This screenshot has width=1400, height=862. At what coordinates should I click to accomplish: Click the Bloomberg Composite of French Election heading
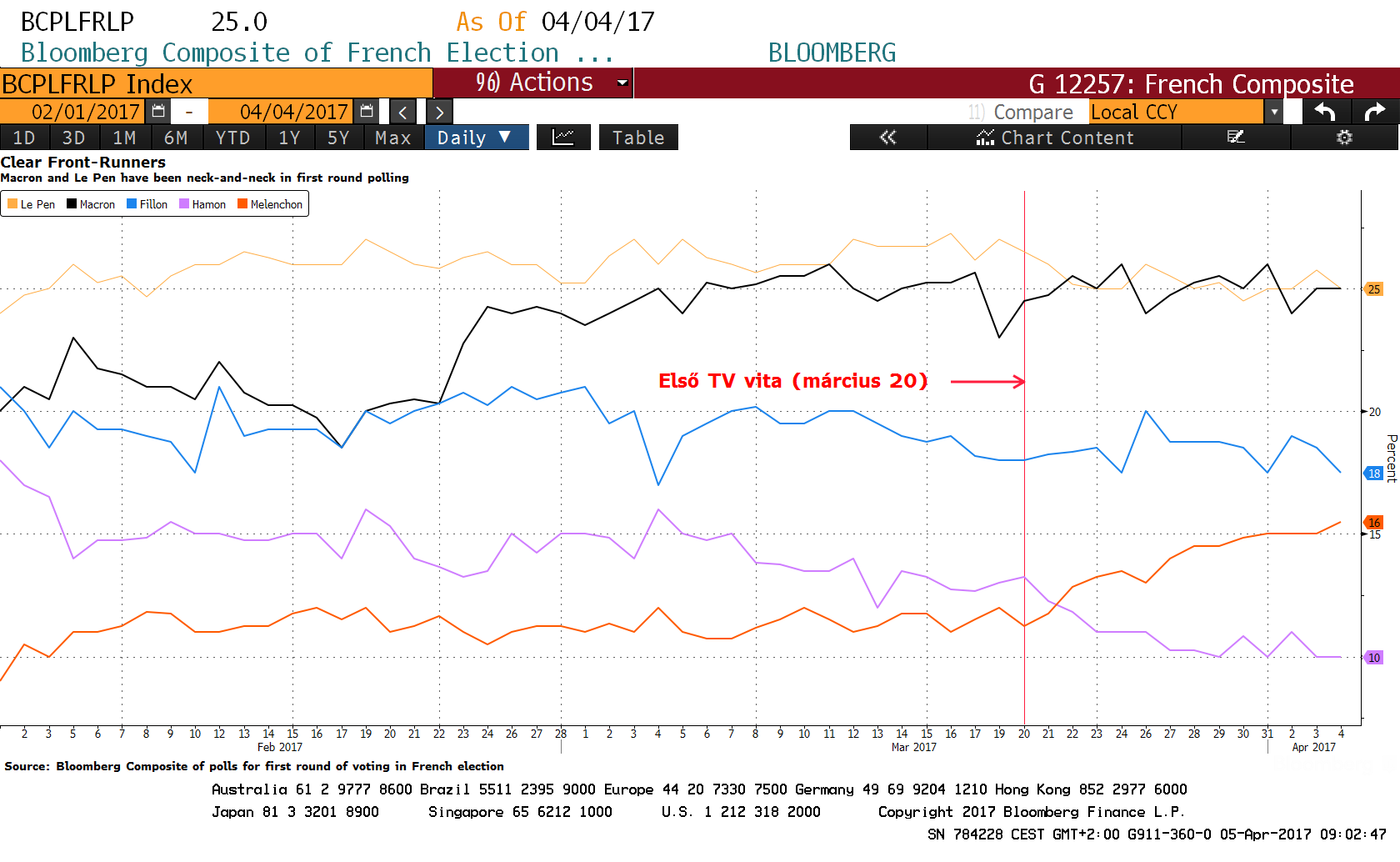coord(317,53)
